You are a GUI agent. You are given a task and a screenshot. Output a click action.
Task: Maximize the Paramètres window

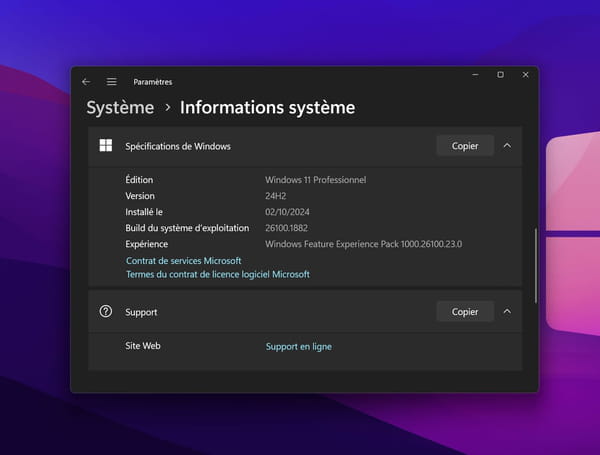click(500, 75)
